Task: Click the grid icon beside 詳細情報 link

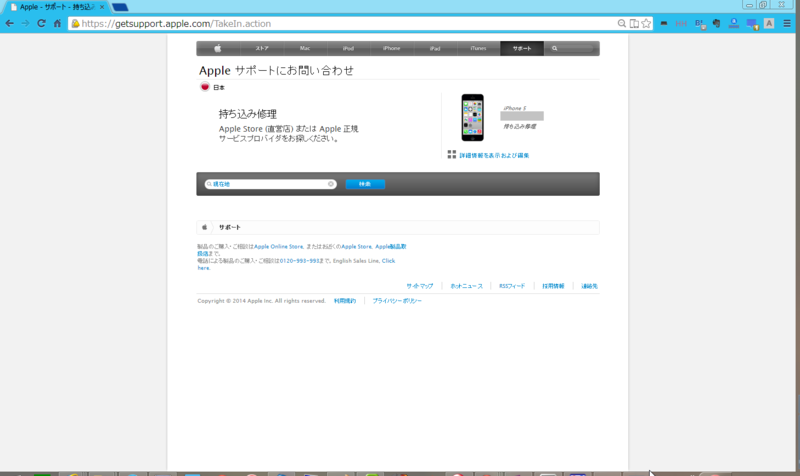Action: (x=452, y=154)
